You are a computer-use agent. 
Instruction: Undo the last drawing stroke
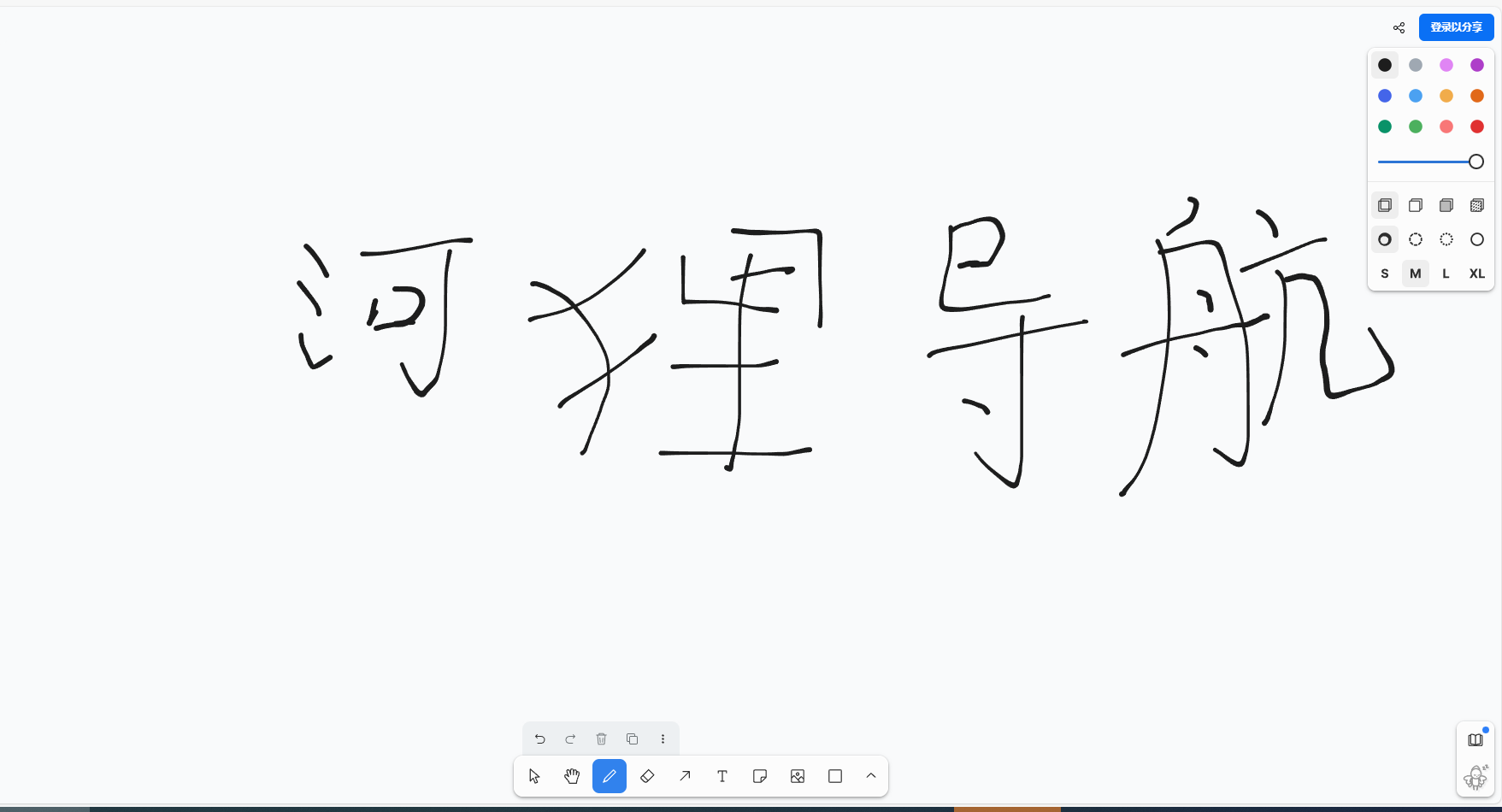539,738
